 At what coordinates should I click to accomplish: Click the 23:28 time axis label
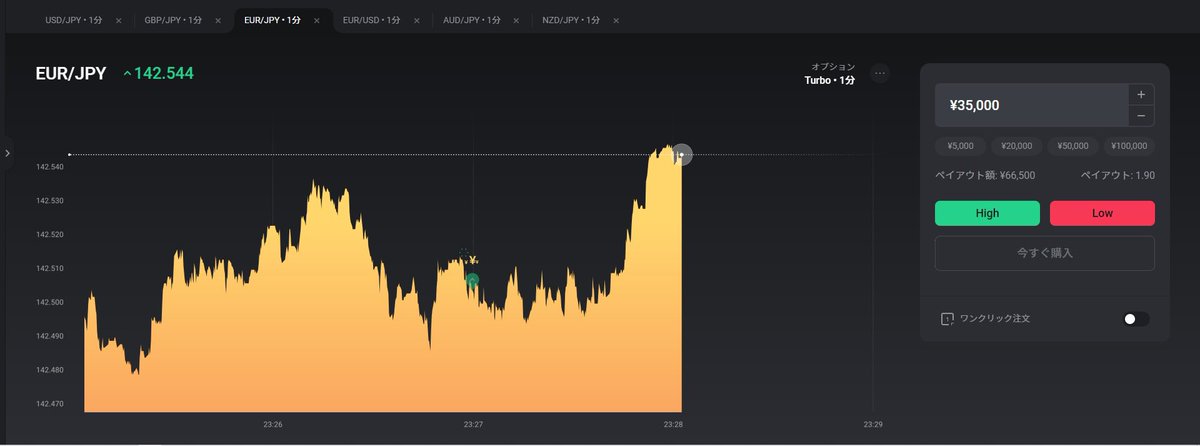point(673,424)
